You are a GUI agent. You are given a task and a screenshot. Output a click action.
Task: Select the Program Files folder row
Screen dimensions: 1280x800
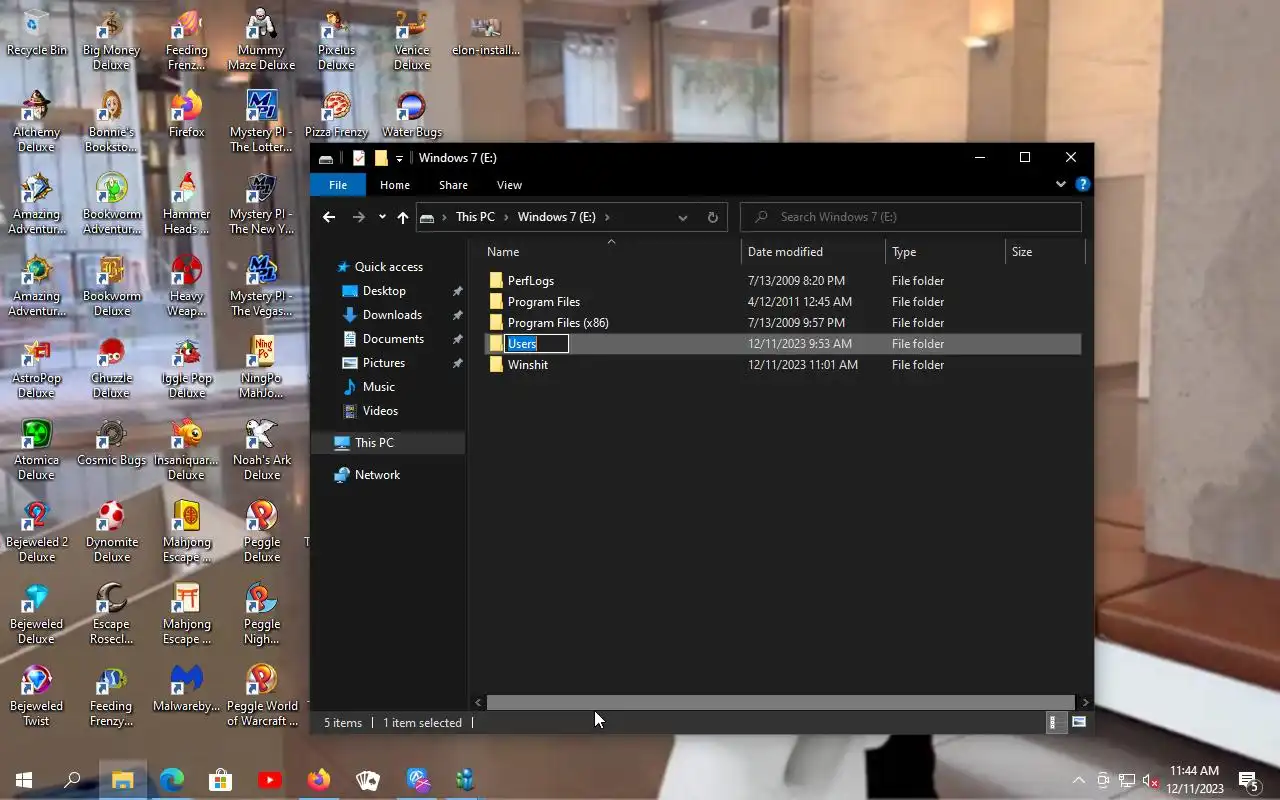783,302
